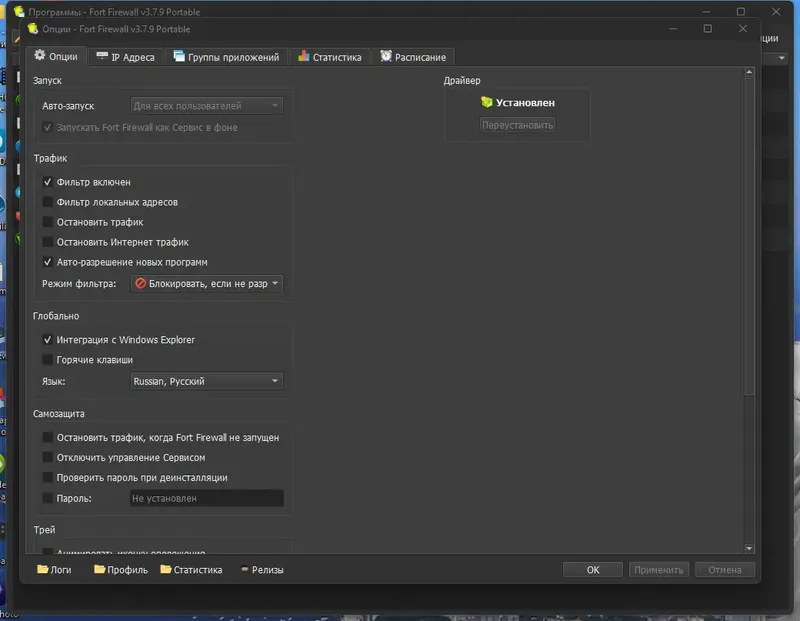Viewport: 800px width, 621px height.
Task: Open the Логи folder icon
Action: pos(43,569)
